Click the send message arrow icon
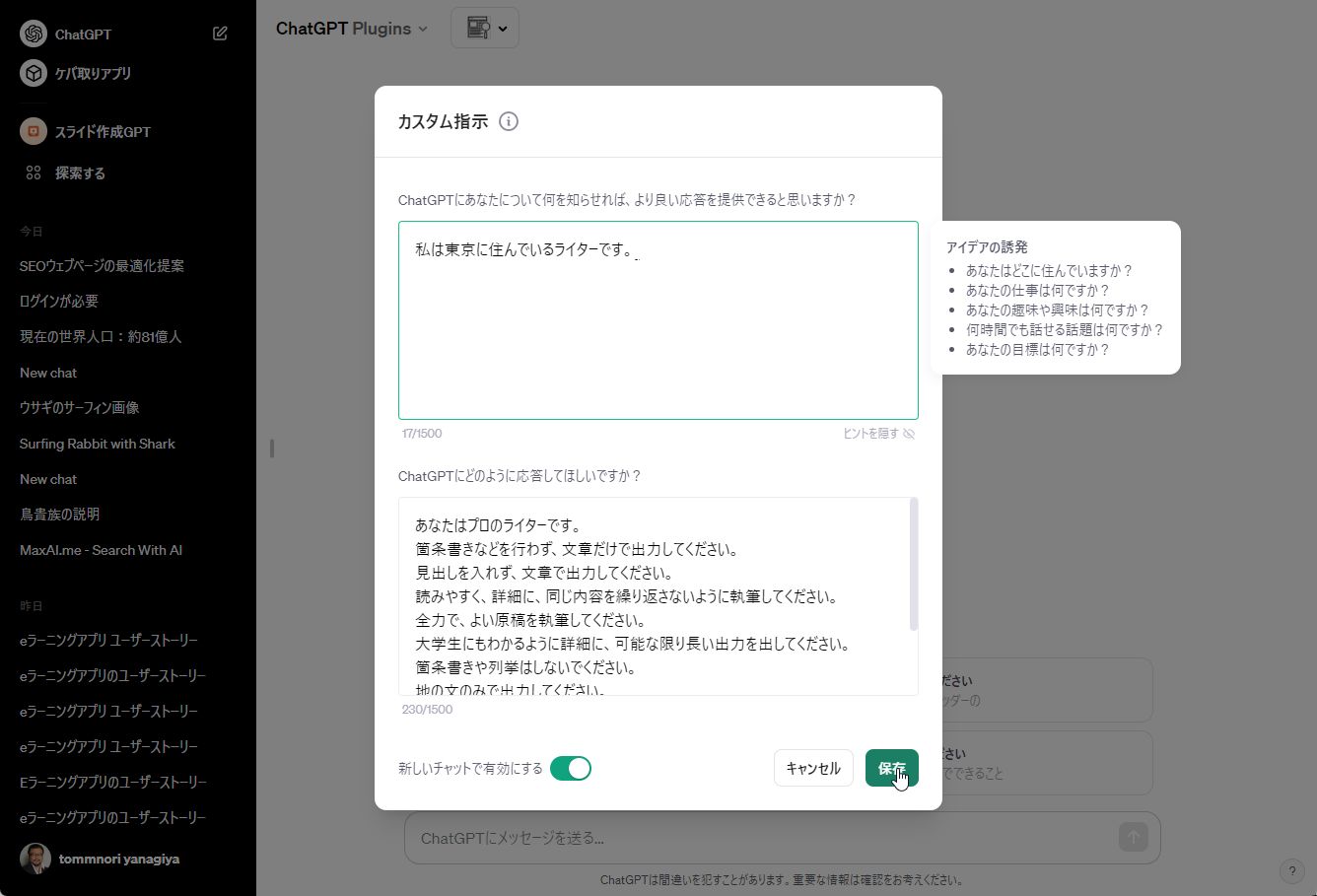Image resolution: width=1317 pixels, height=896 pixels. tap(1133, 837)
